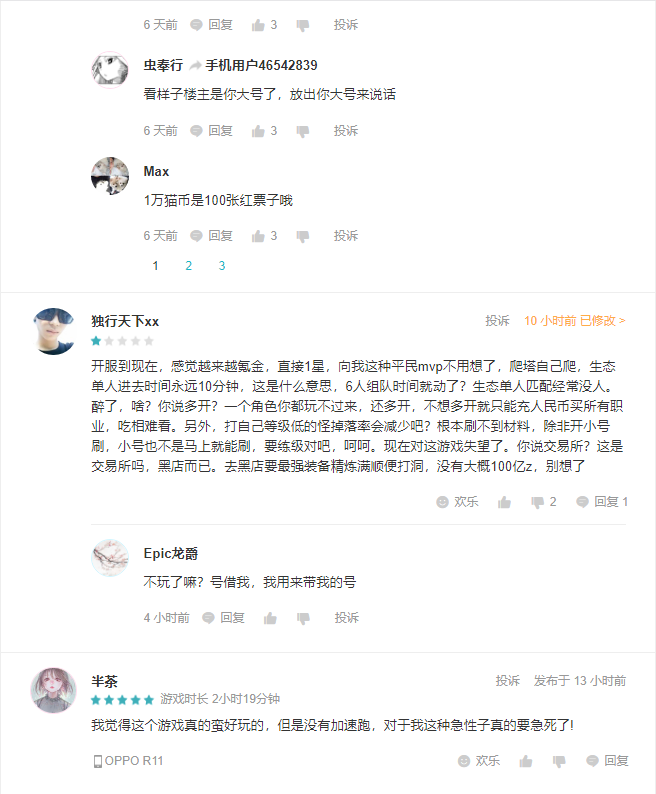Go to replies page 3
The image size is (656, 794).
tap(222, 265)
